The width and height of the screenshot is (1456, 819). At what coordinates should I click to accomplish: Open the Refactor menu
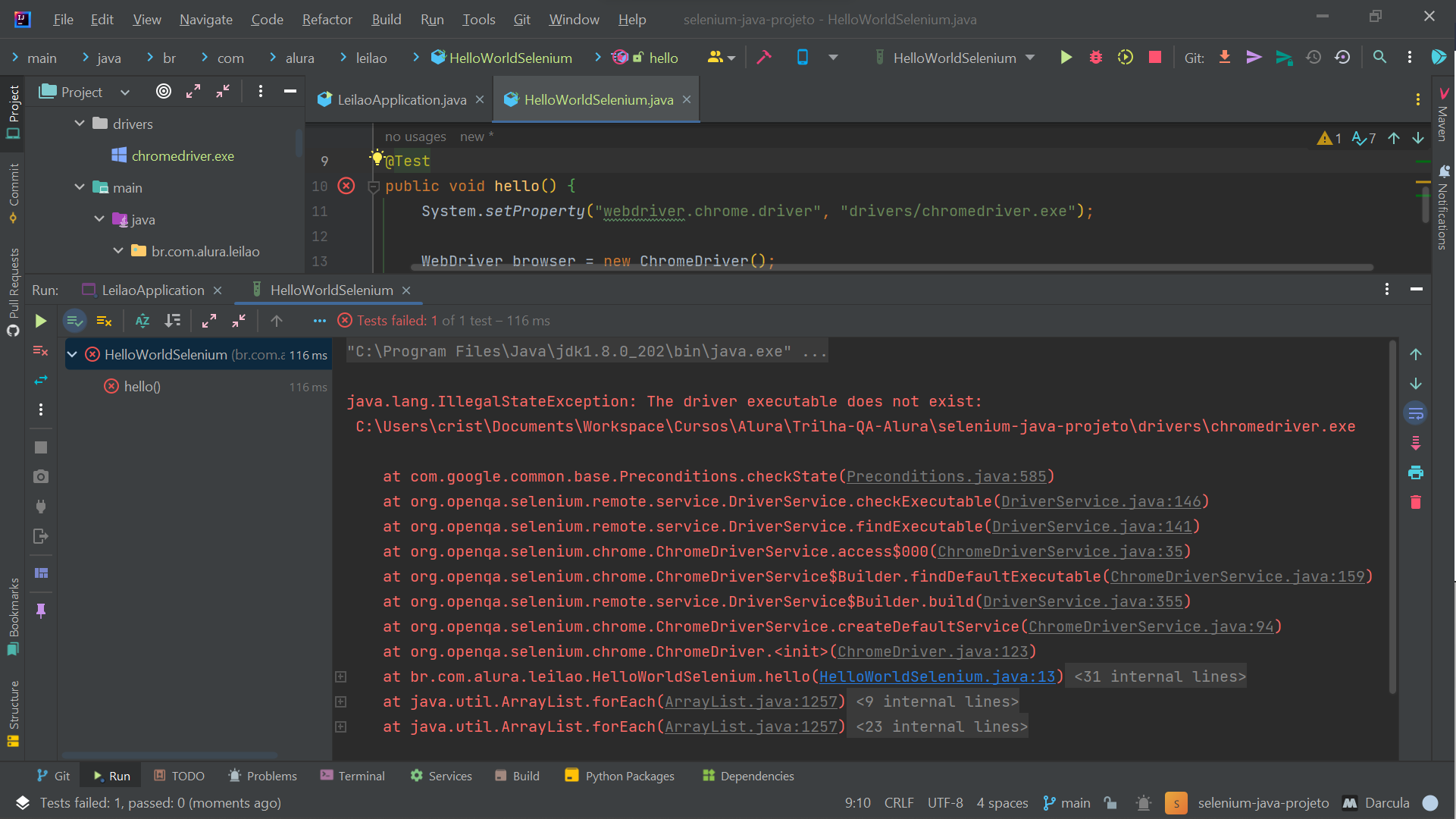pos(327,19)
